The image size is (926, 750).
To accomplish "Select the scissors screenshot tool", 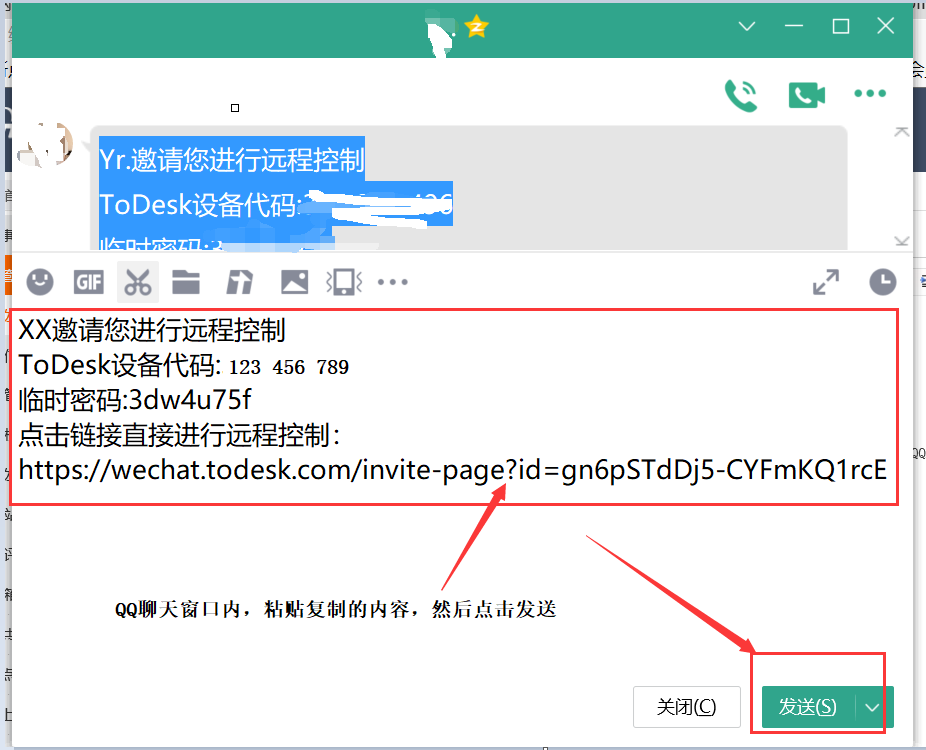I will (x=138, y=282).
